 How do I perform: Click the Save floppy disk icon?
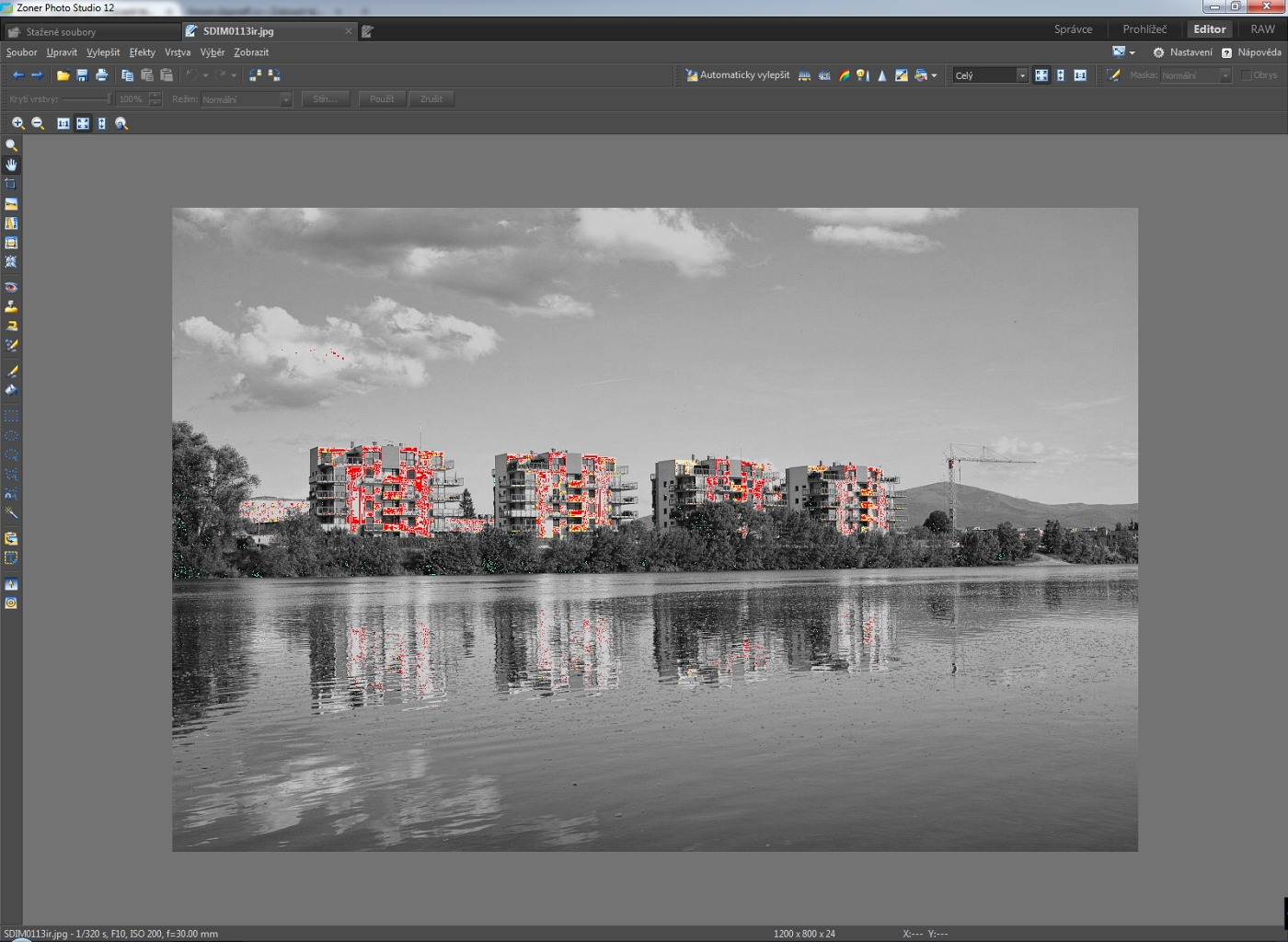(82, 75)
